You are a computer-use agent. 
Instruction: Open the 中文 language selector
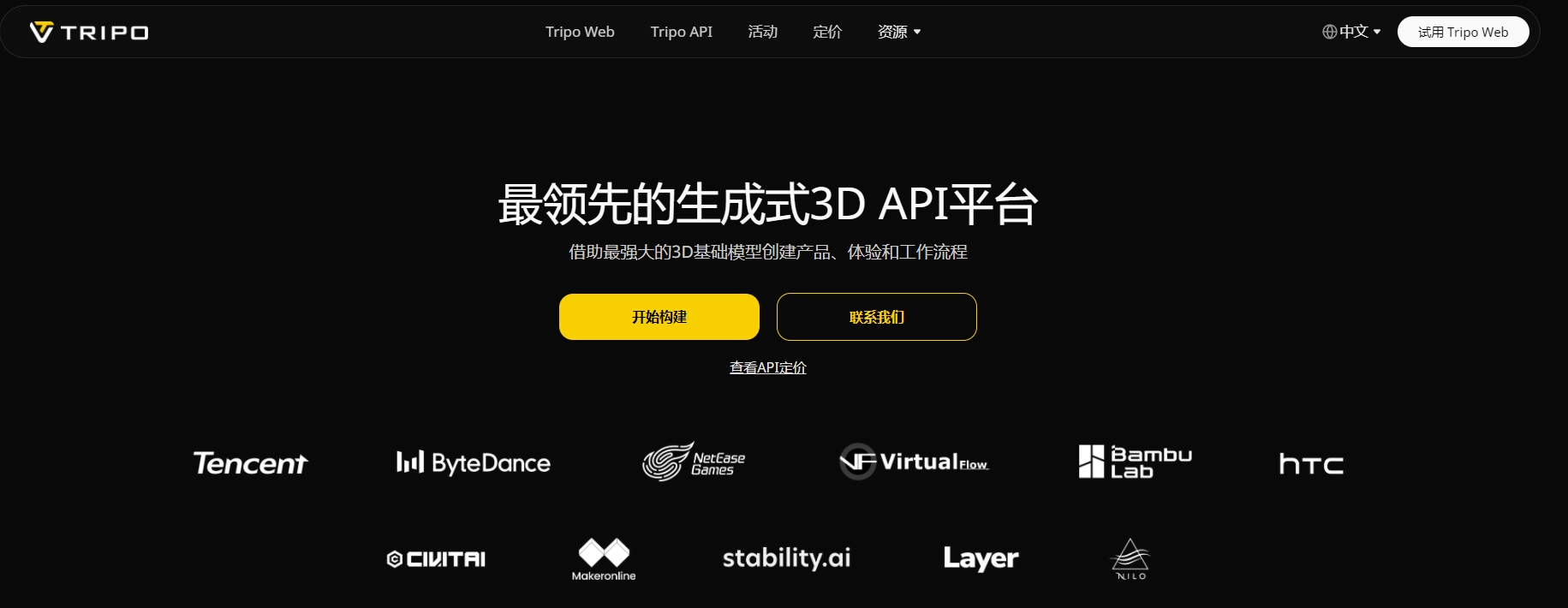tap(1351, 32)
